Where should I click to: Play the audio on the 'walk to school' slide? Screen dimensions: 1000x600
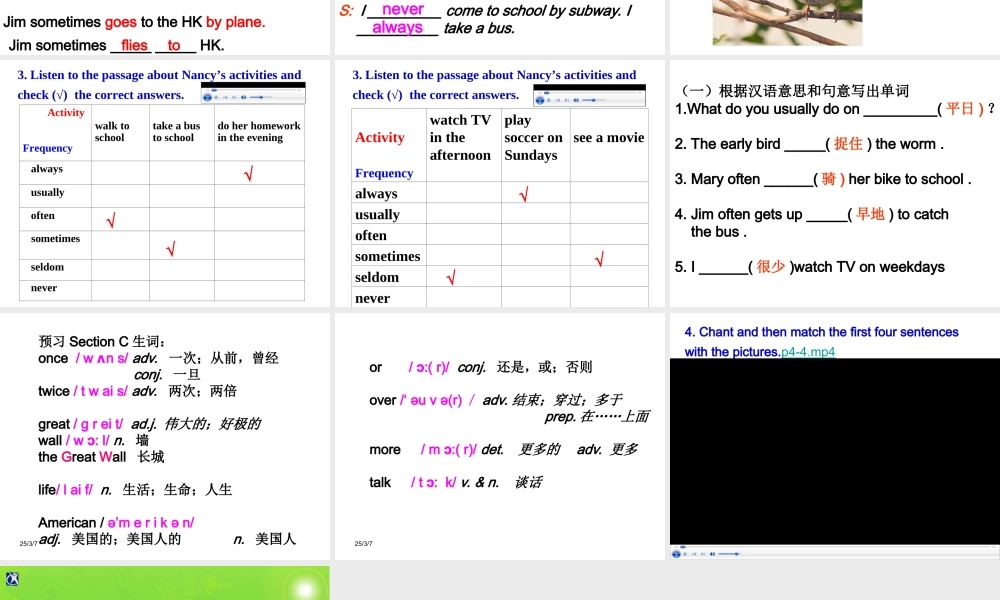point(207,97)
